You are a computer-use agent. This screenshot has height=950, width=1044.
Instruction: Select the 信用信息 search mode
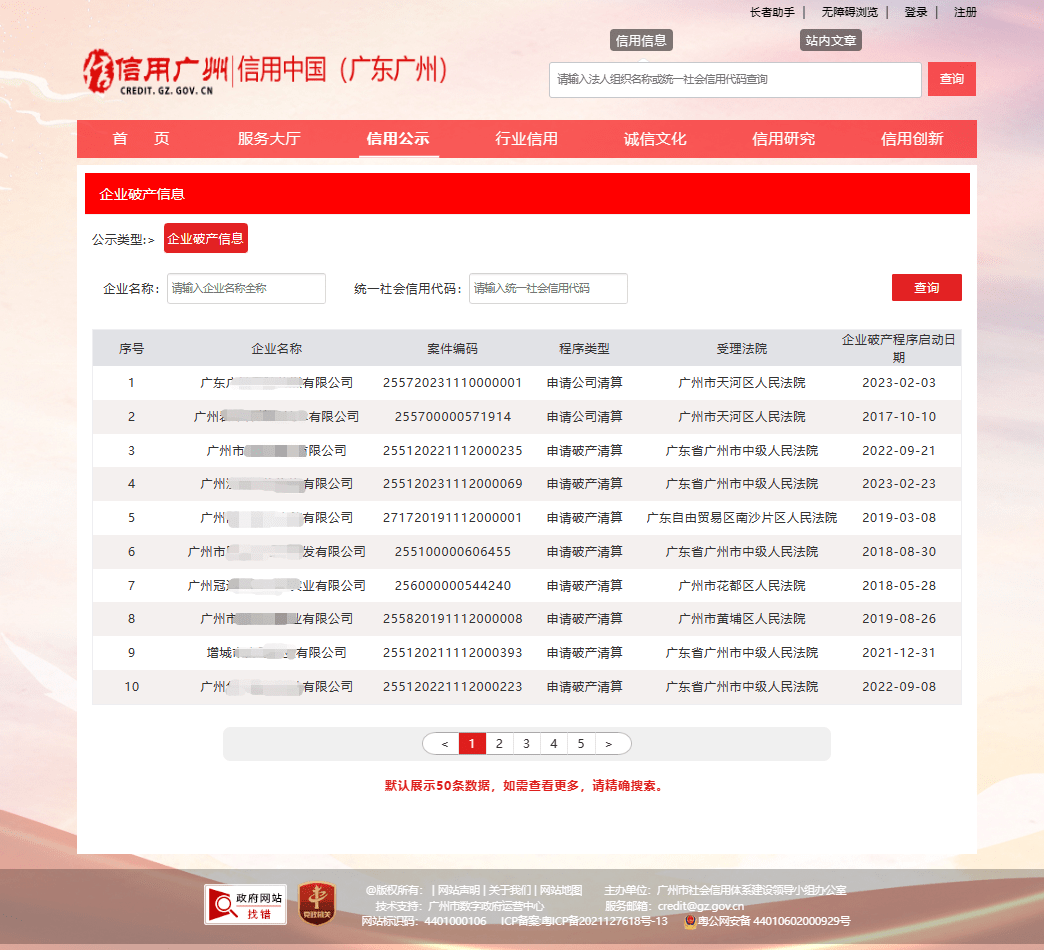641,40
